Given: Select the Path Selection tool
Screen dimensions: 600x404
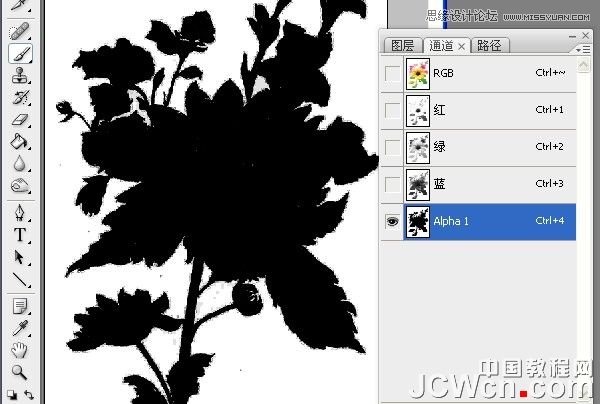Looking at the screenshot, I should pyautogui.click(x=20, y=257).
